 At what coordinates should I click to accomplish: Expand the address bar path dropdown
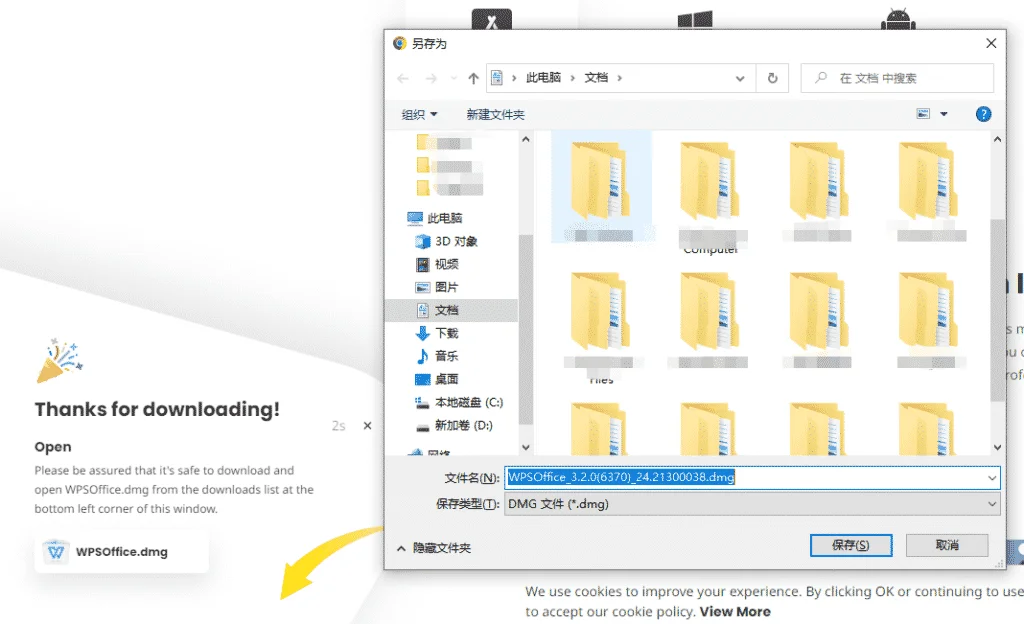tap(740, 78)
